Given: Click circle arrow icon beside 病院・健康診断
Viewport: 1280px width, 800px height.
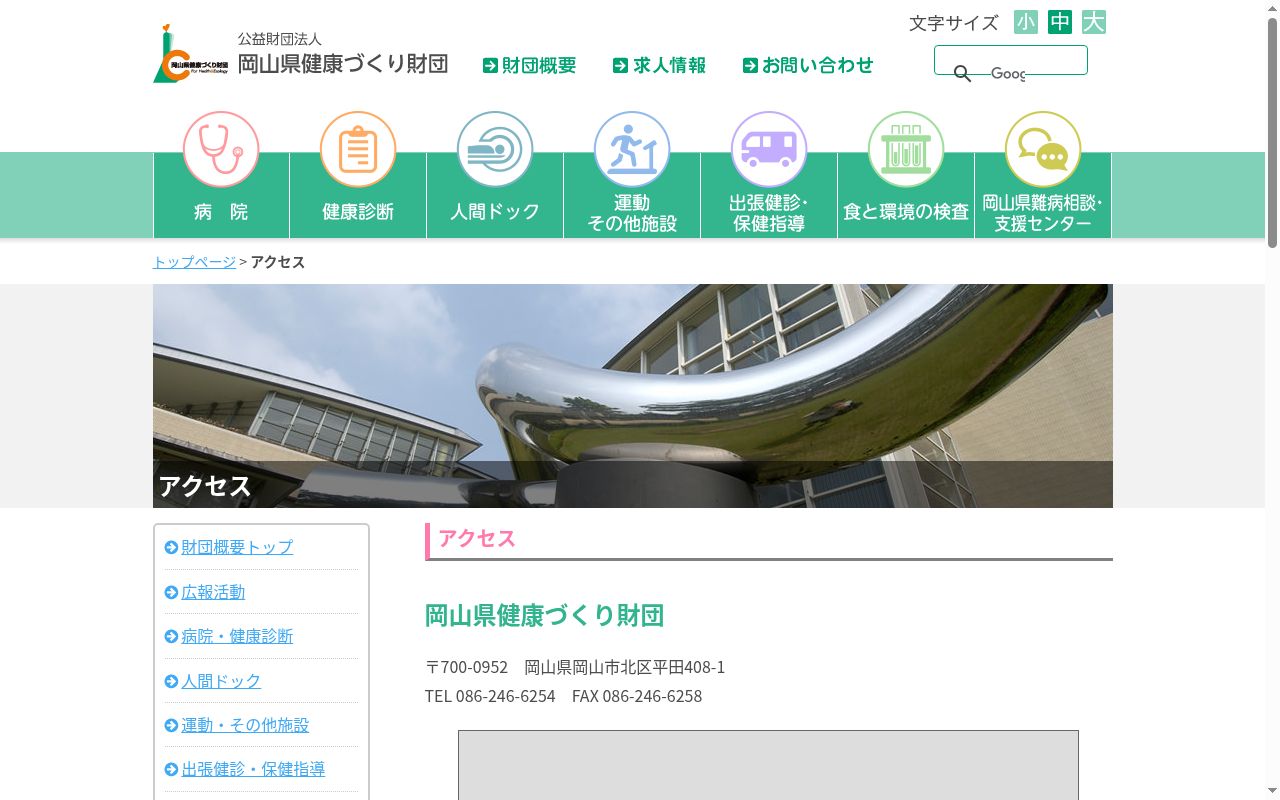Looking at the screenshot, I should coord(171,636).
